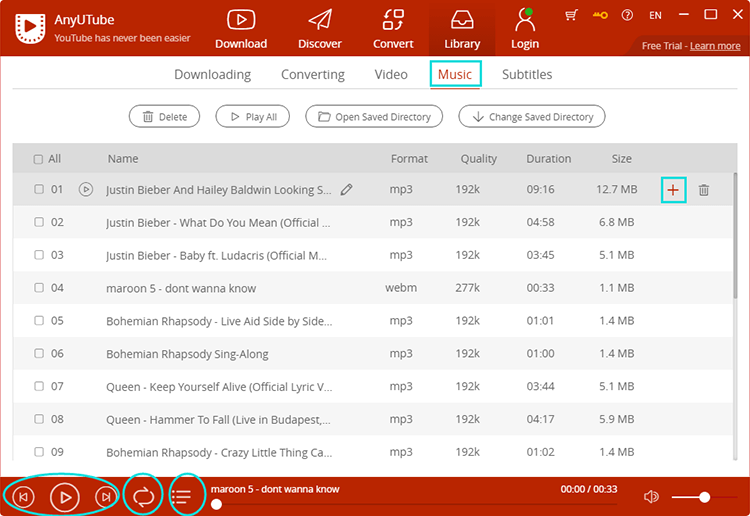Viewport: 750px width, 516px height.
Task: Click the playback progress bar handle
Action: tap(216, 504)
